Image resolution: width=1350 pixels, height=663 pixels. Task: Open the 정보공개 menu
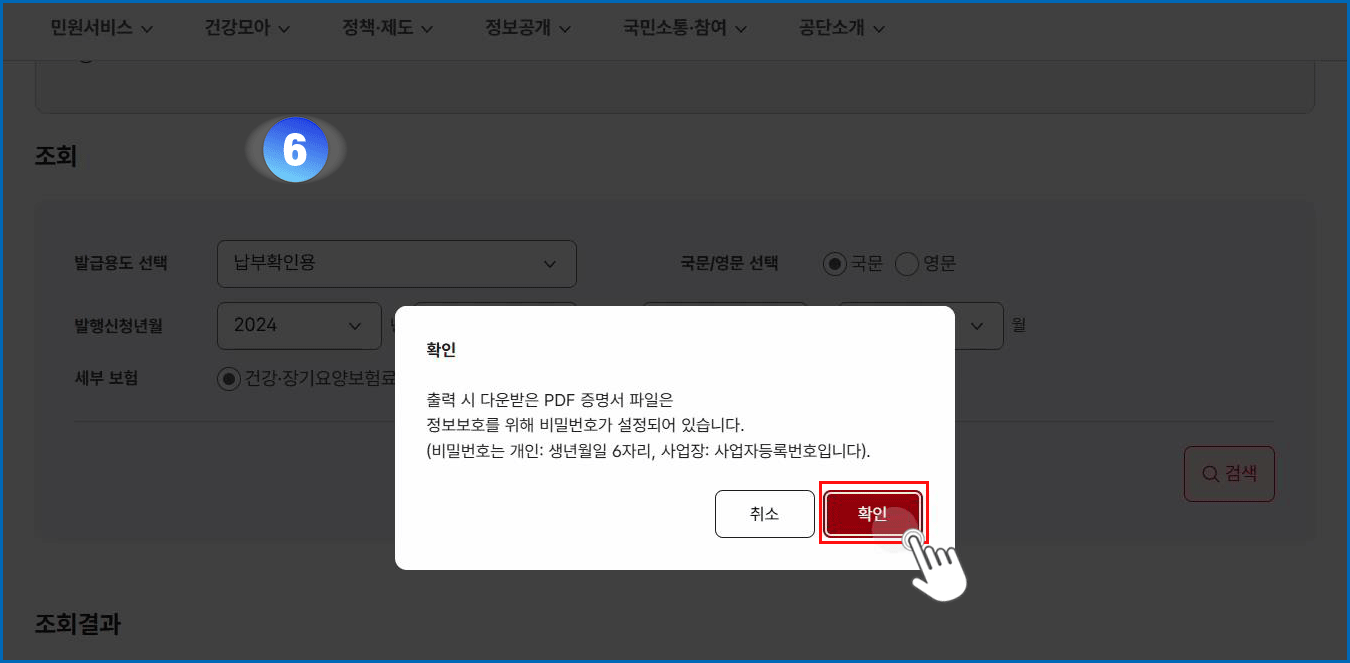pyautogui.click(x=528, y=28)
